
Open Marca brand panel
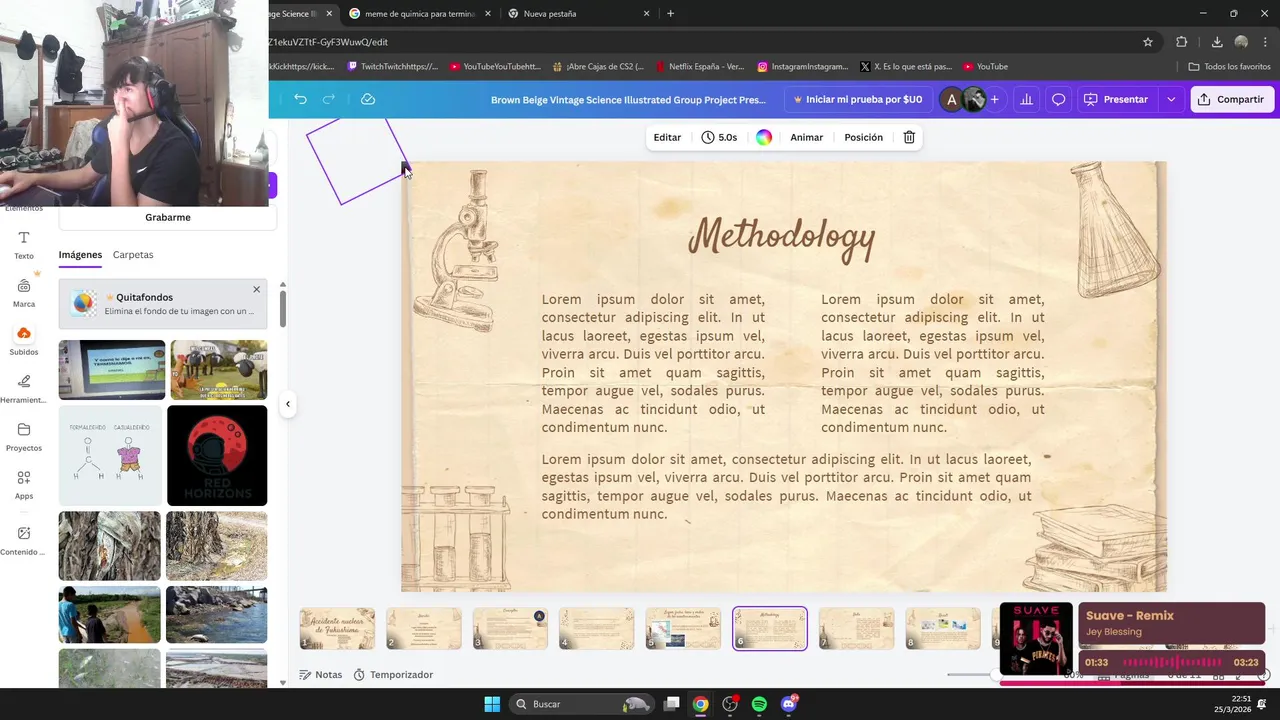pos(24,293)
